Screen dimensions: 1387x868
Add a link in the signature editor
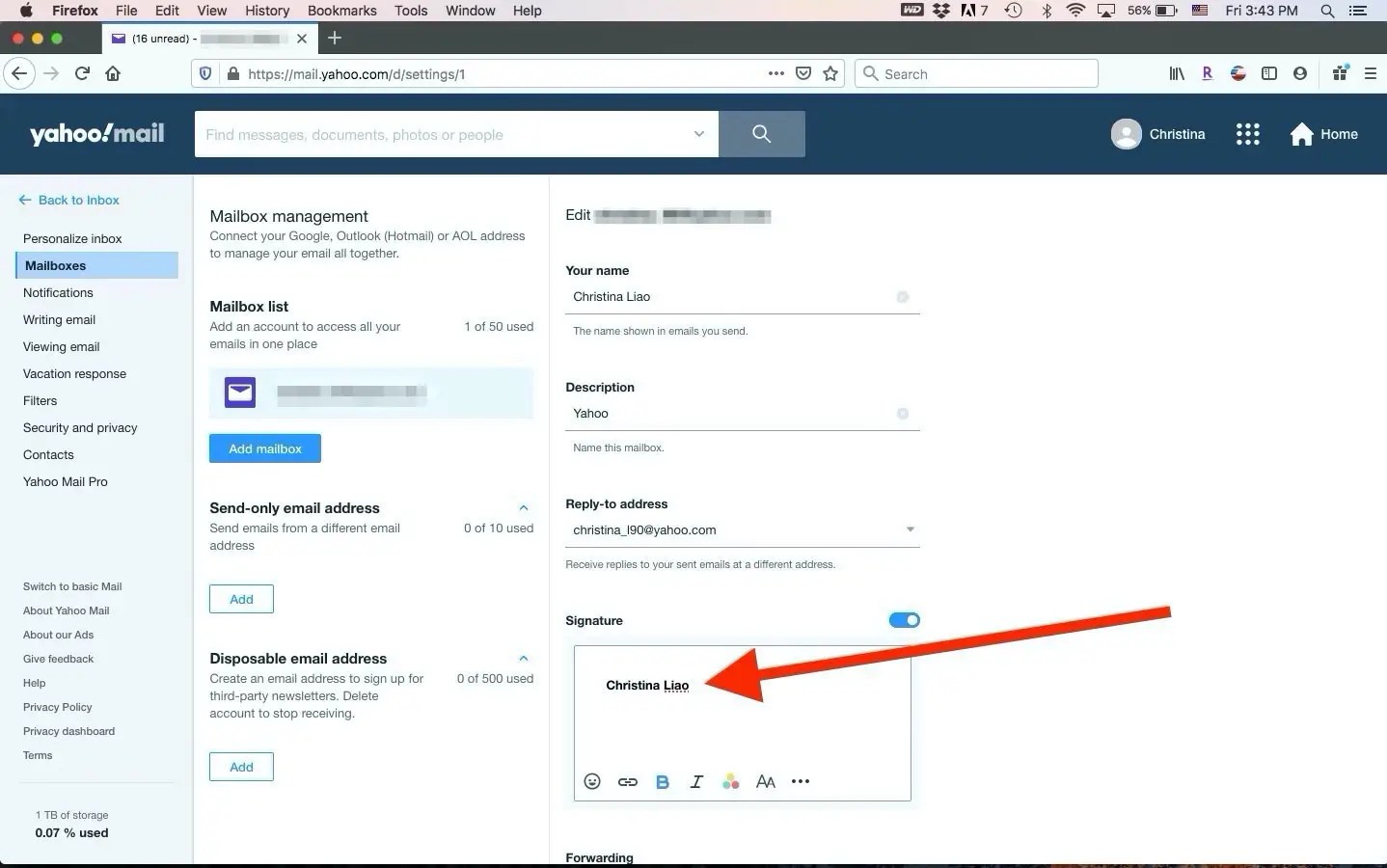(627, 781)
